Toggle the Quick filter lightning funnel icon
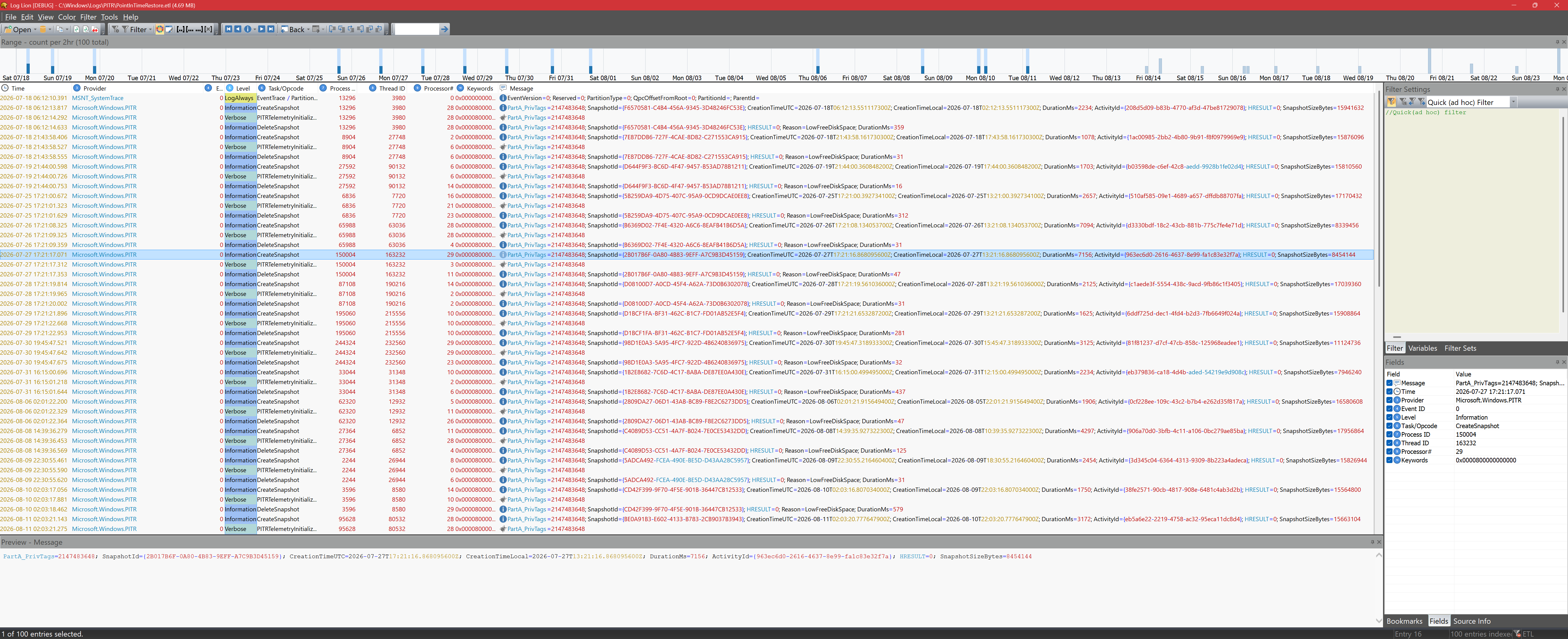Screen dimensions: 1568x639 pos(1392,102)
